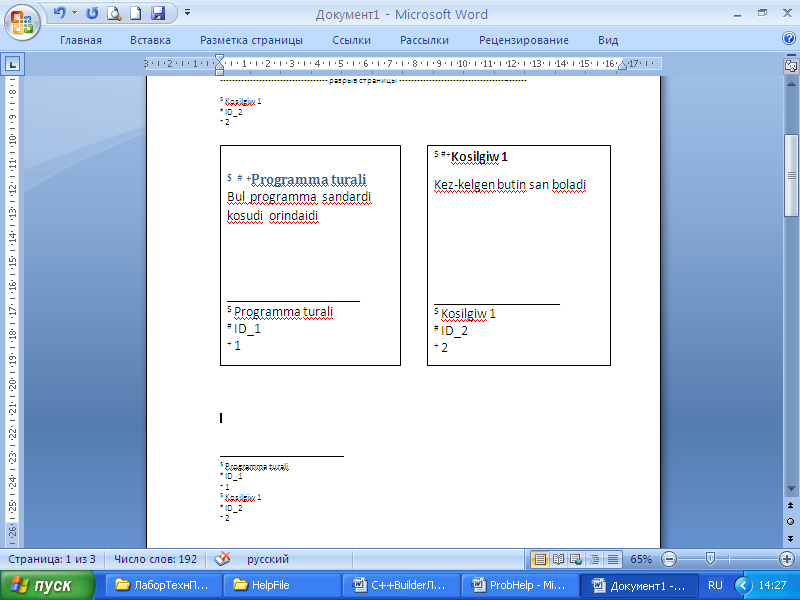800x600 pixels.
Task: Click the heading Kosilgiw 1 in right box
Action: pyautogui.click(x=479, y=157)
